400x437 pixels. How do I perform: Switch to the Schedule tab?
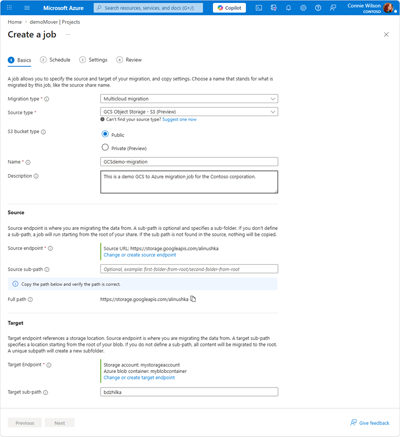[x=55, y=60]
